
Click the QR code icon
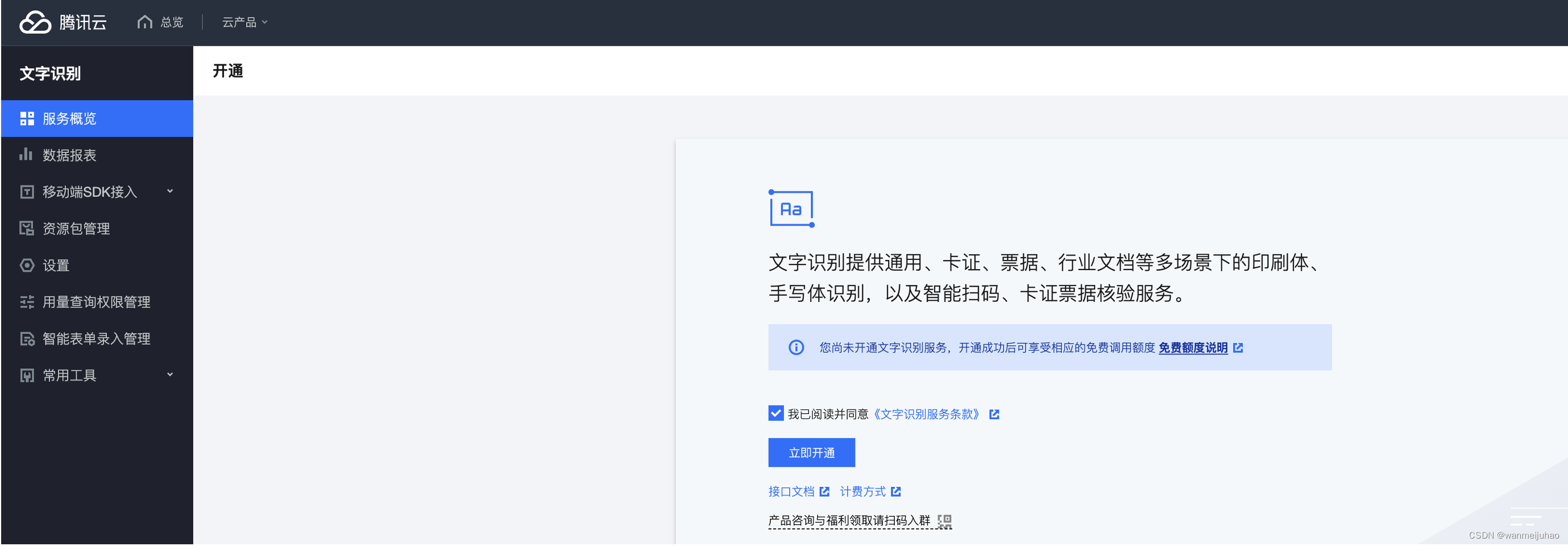945,522
